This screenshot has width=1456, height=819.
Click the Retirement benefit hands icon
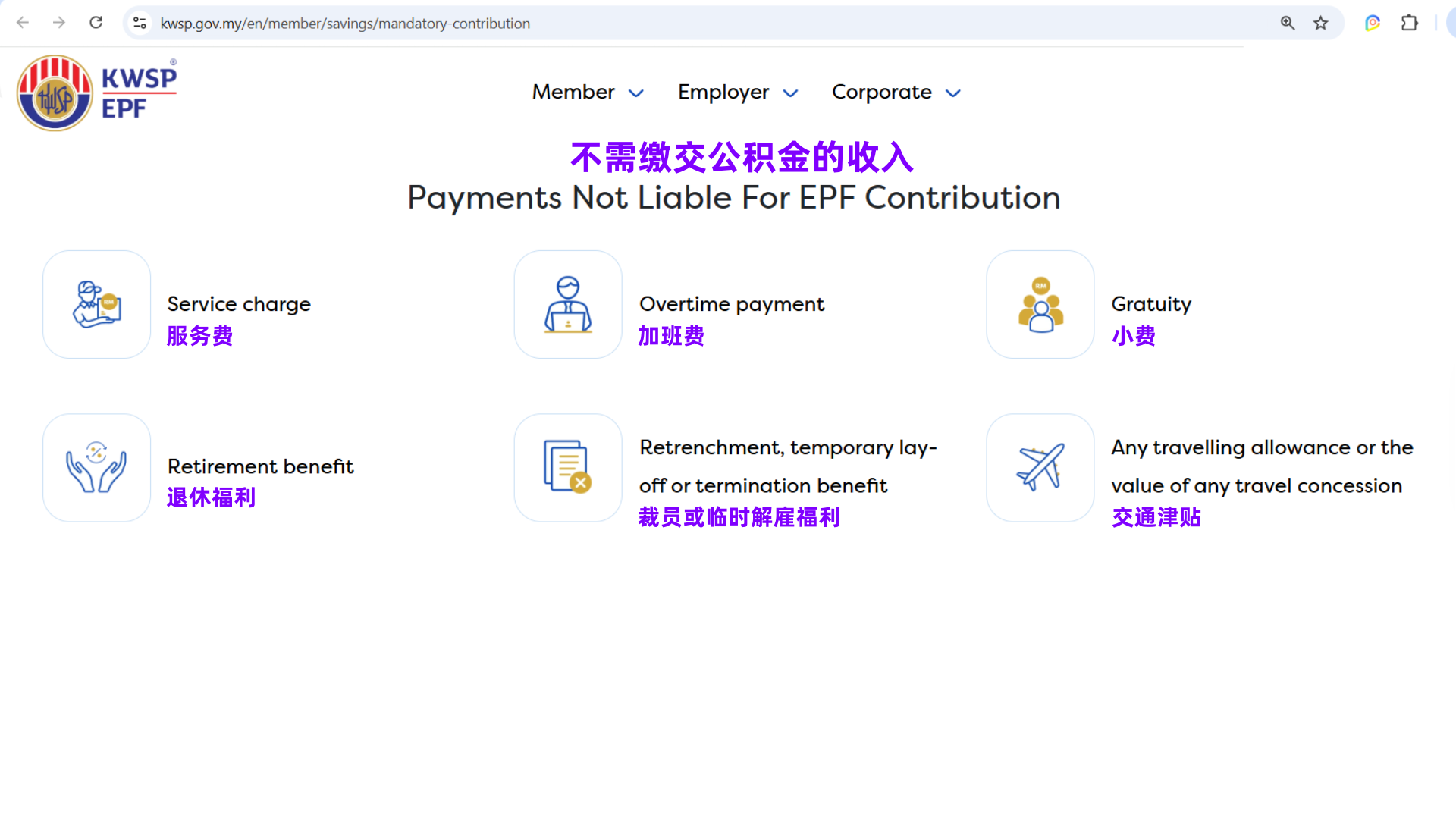click(x=96, y=467)
